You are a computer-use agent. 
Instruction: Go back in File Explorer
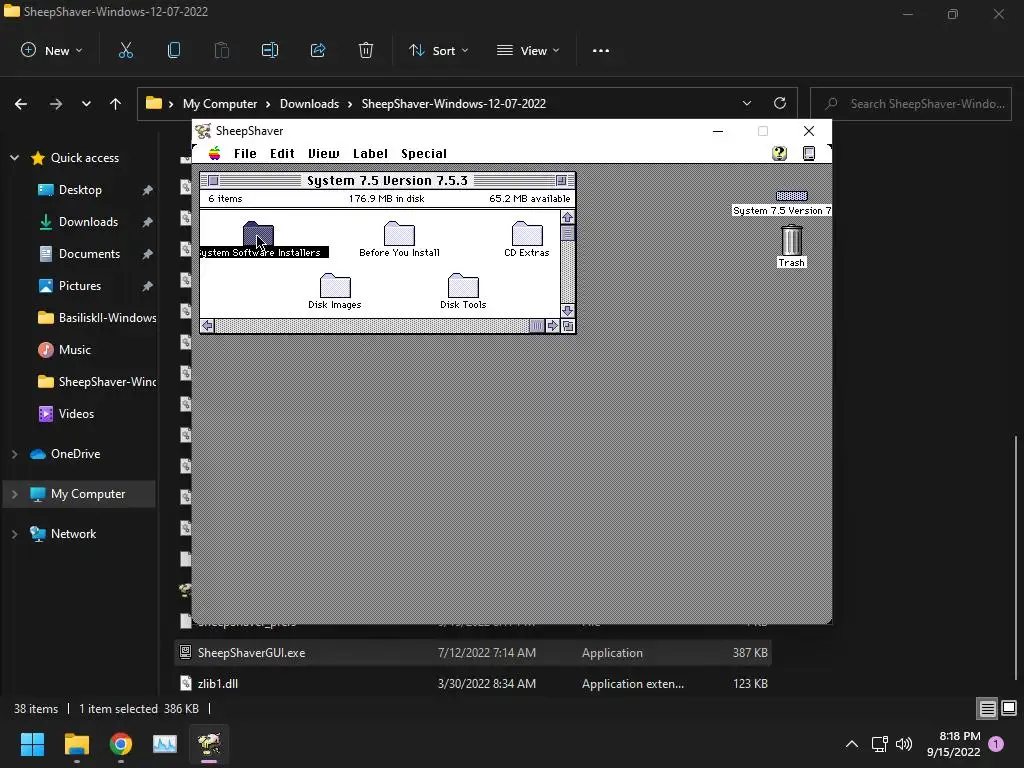point(21,104)
